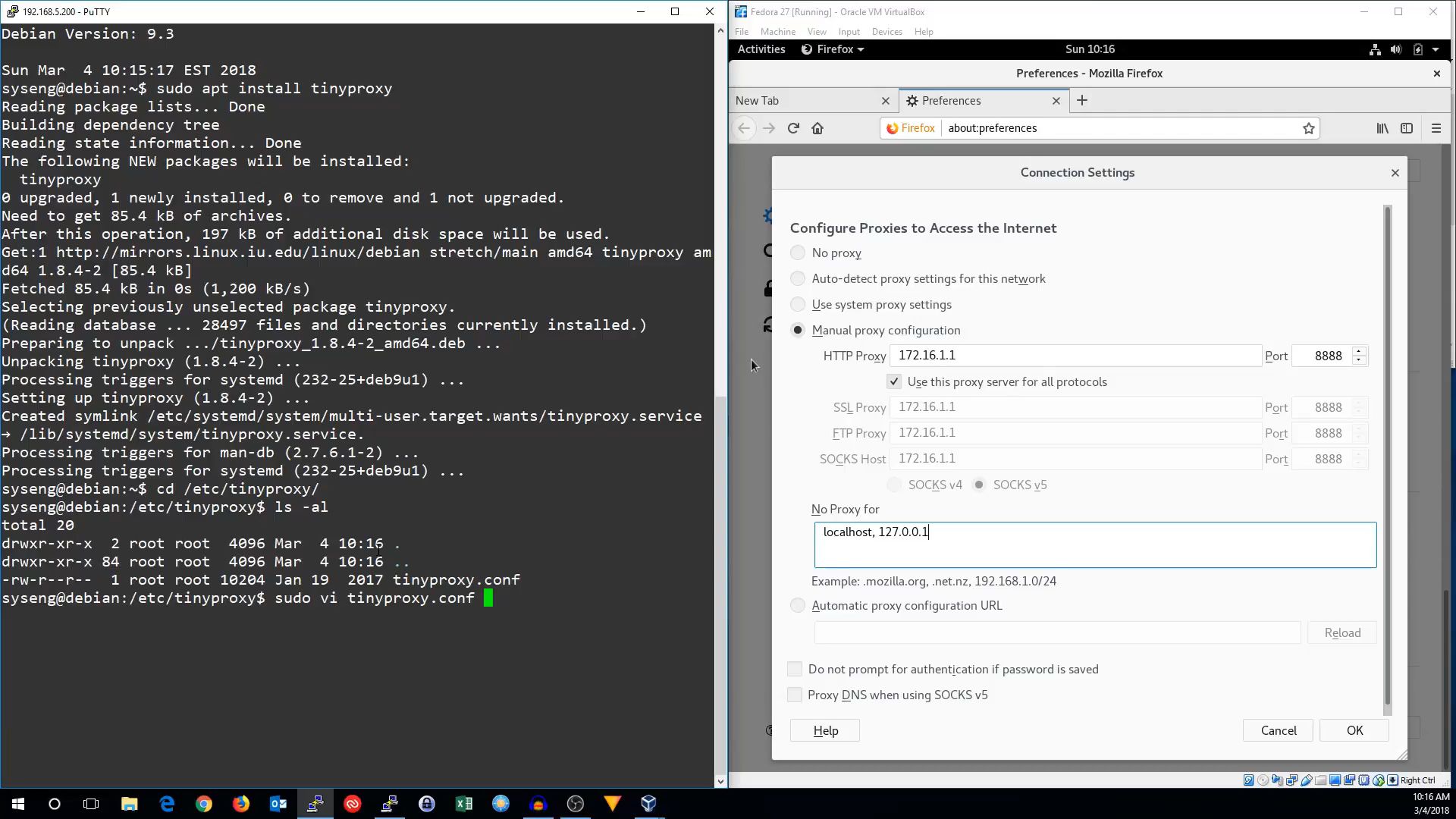
Task: Open Cortana search circle in taskbar
Action: (x=55, y=804)
